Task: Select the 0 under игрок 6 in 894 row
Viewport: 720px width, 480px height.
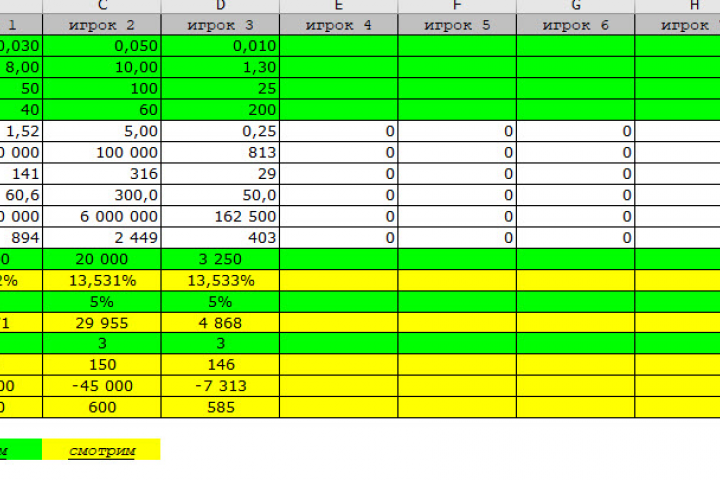Action: pos(576,237)
